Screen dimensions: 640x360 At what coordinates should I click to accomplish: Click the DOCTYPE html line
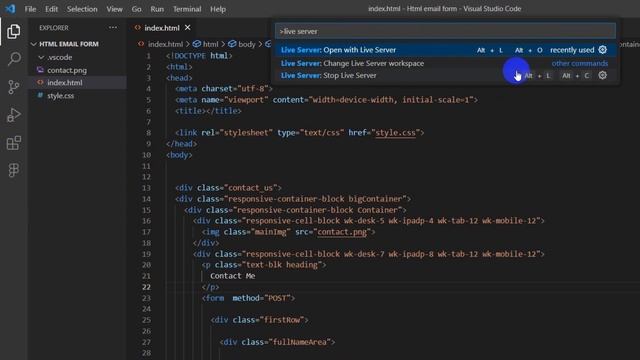pyautogui.click(x=199, y=56)
